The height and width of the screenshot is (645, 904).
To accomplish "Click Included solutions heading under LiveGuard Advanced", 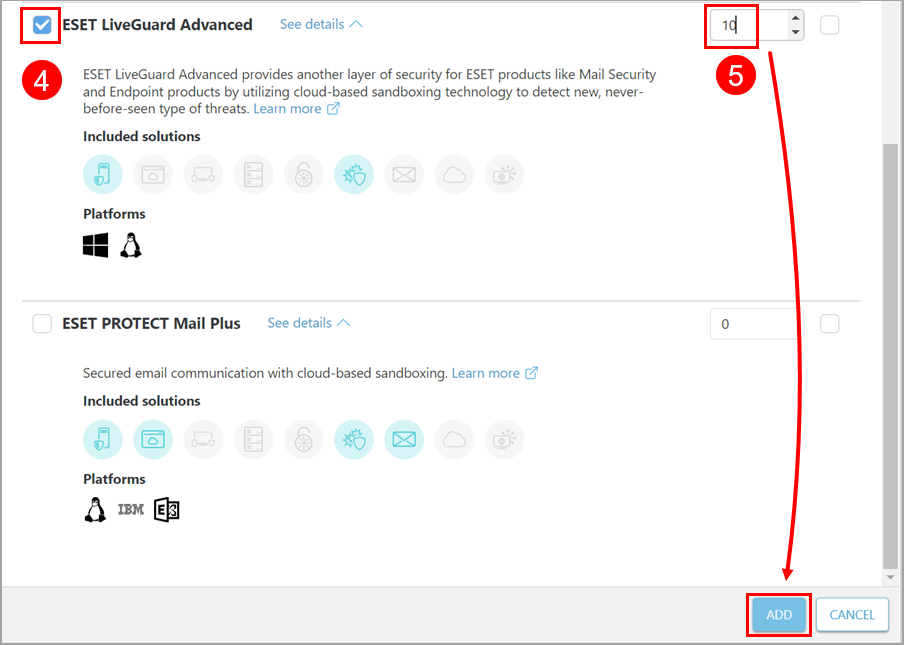I will coord(142,137).
